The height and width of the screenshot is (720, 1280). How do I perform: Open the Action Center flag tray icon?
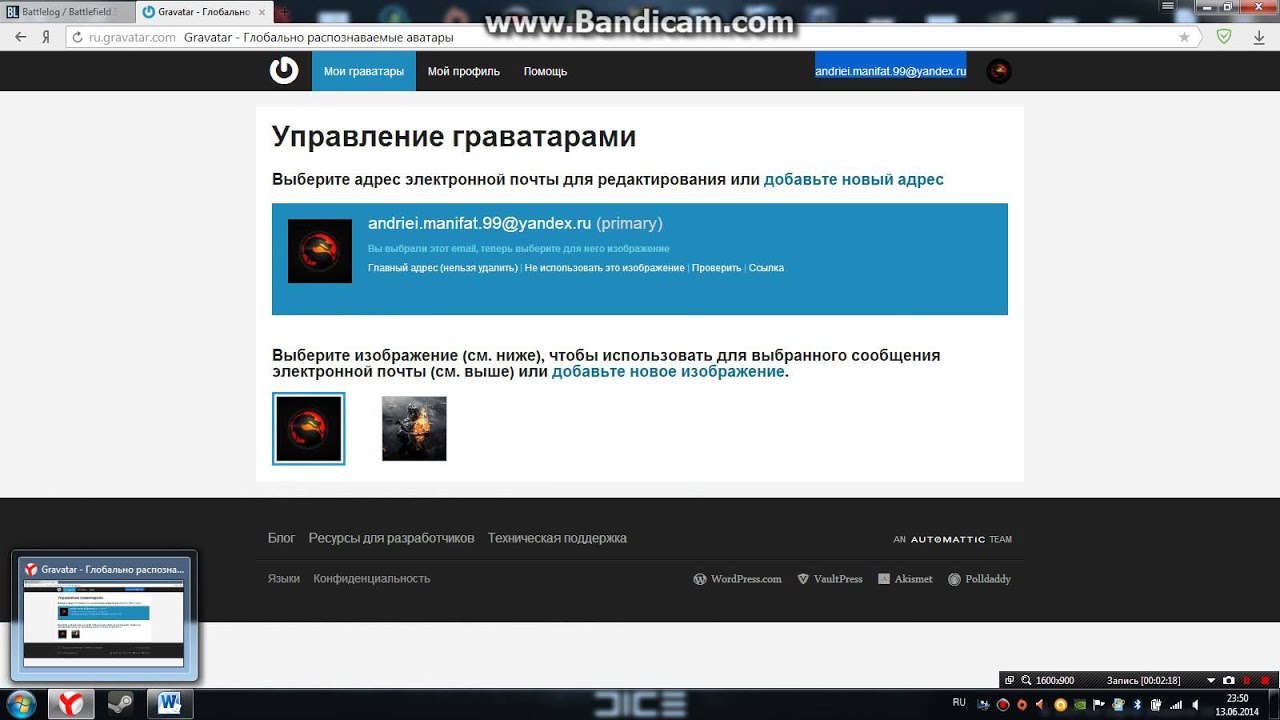pos(1099,704)
